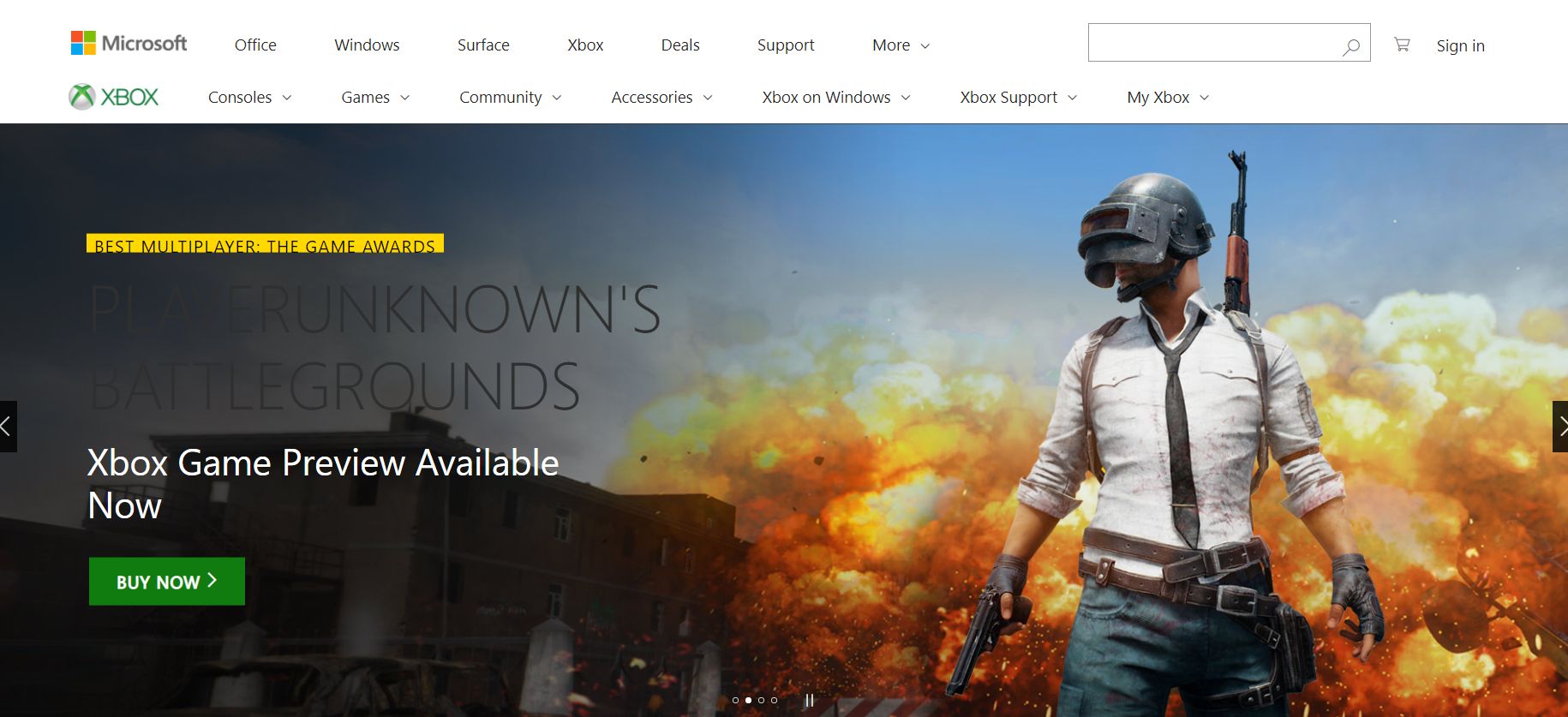
Task: Open the Games dropdown
Action: point(375,98)
